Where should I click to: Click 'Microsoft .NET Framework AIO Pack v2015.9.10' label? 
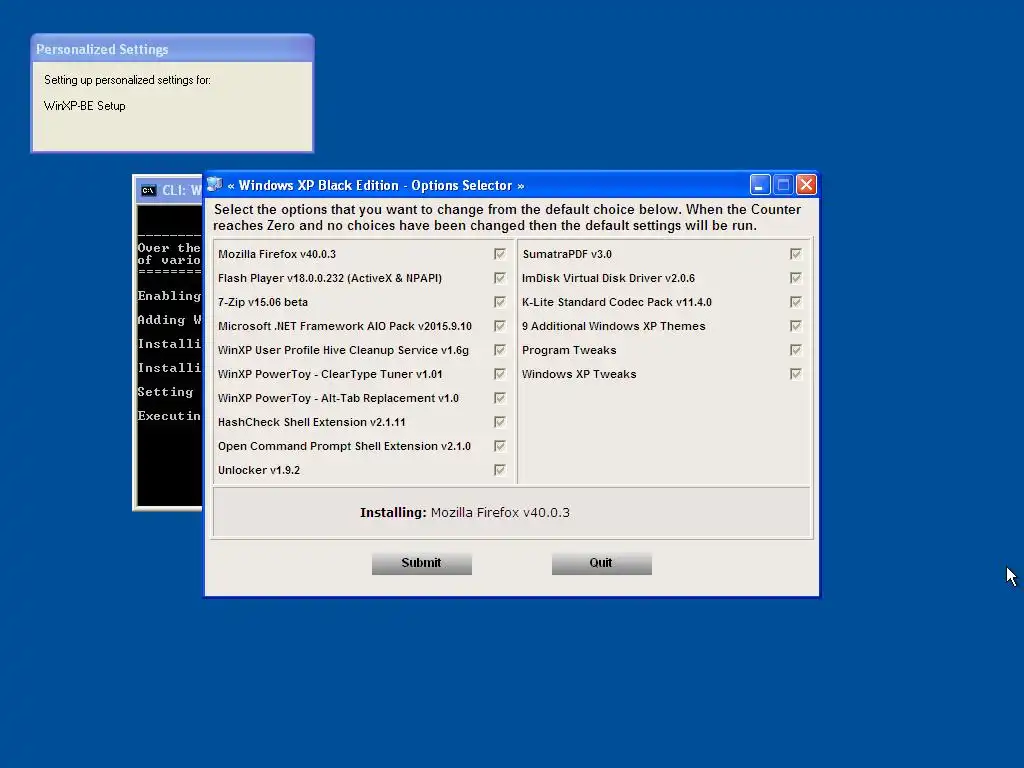(345, 326)
